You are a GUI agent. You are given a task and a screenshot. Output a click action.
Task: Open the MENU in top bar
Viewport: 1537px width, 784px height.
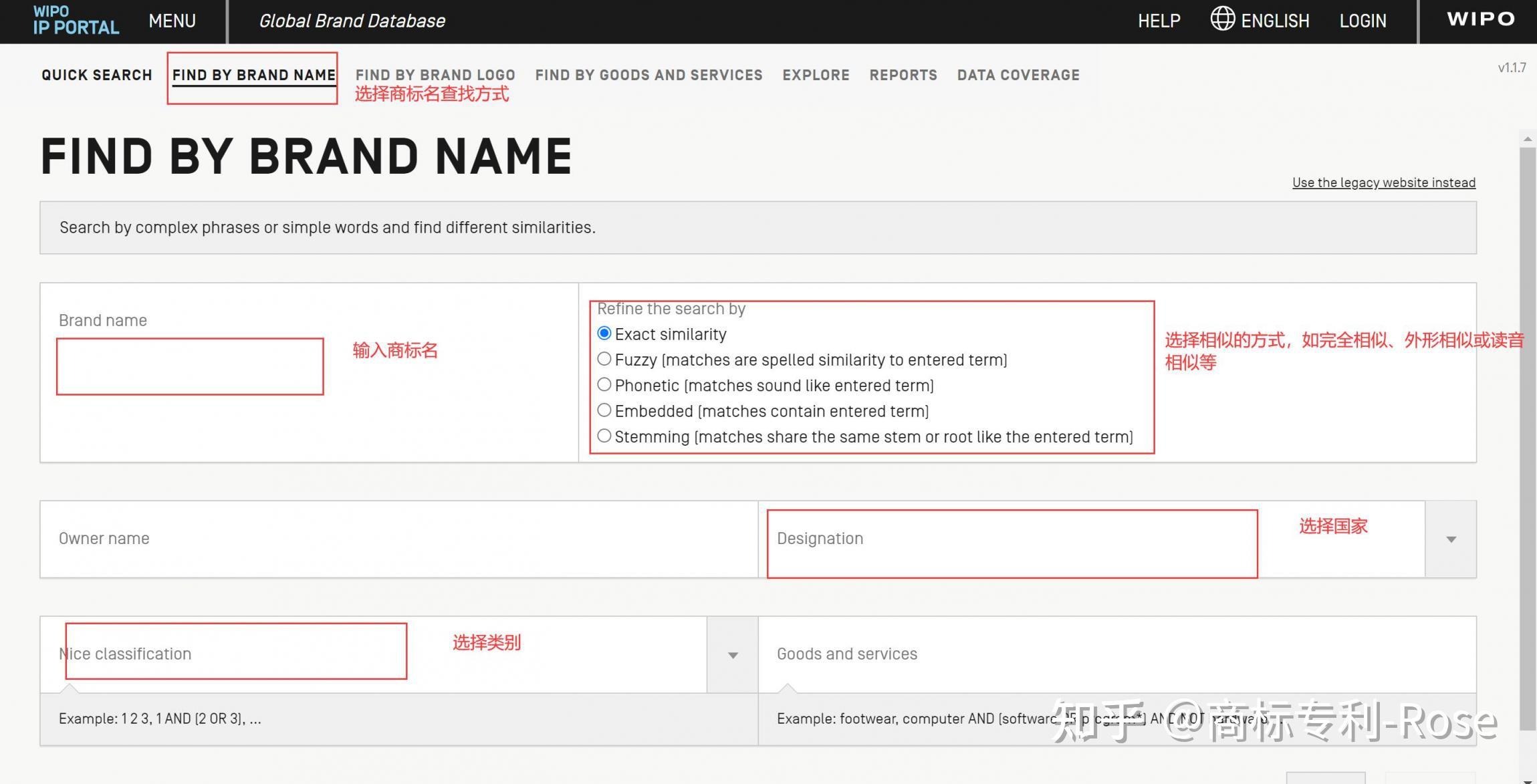(172, 21)
